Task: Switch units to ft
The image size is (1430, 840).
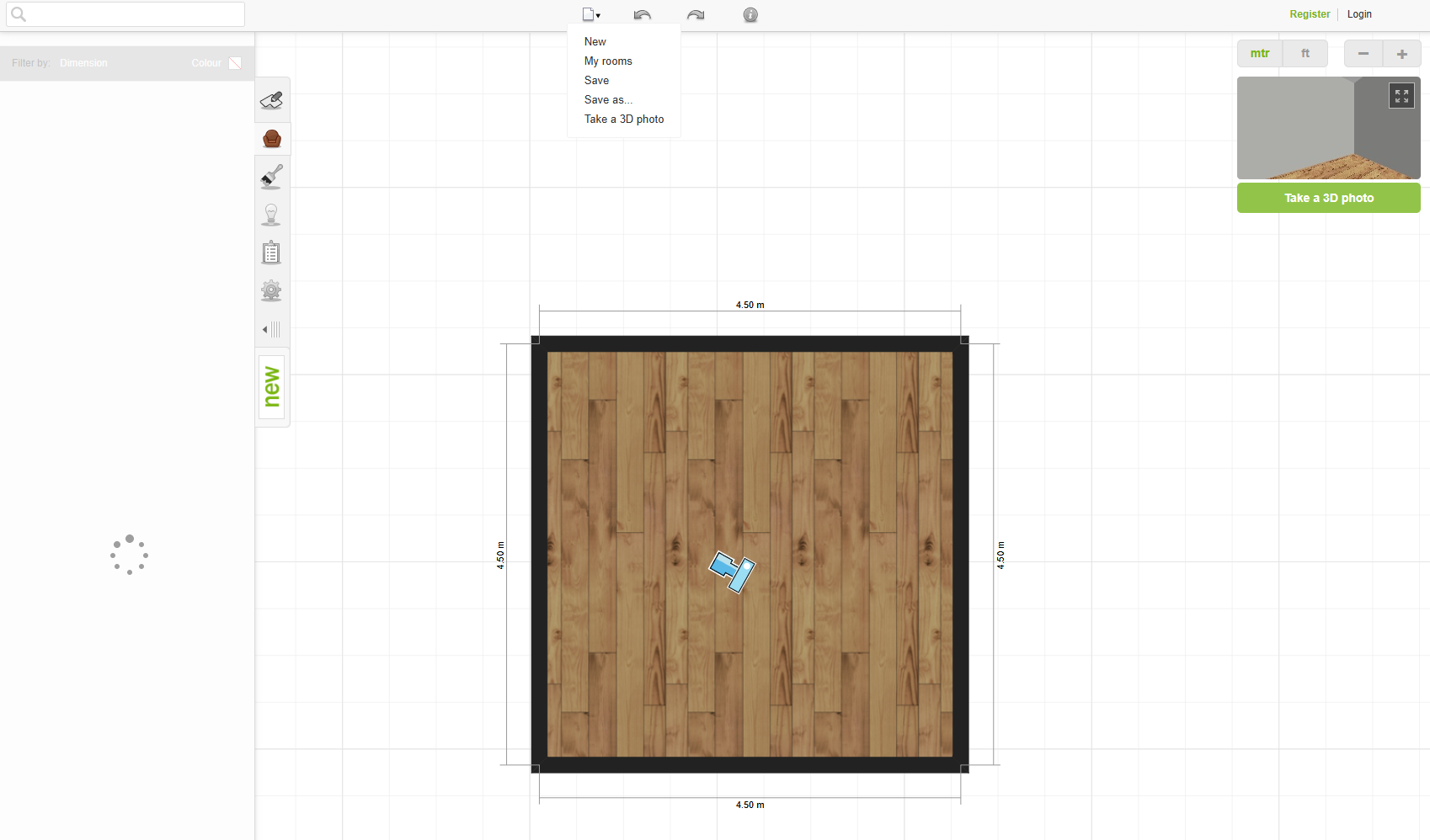Action: (x=1305, y=53)
